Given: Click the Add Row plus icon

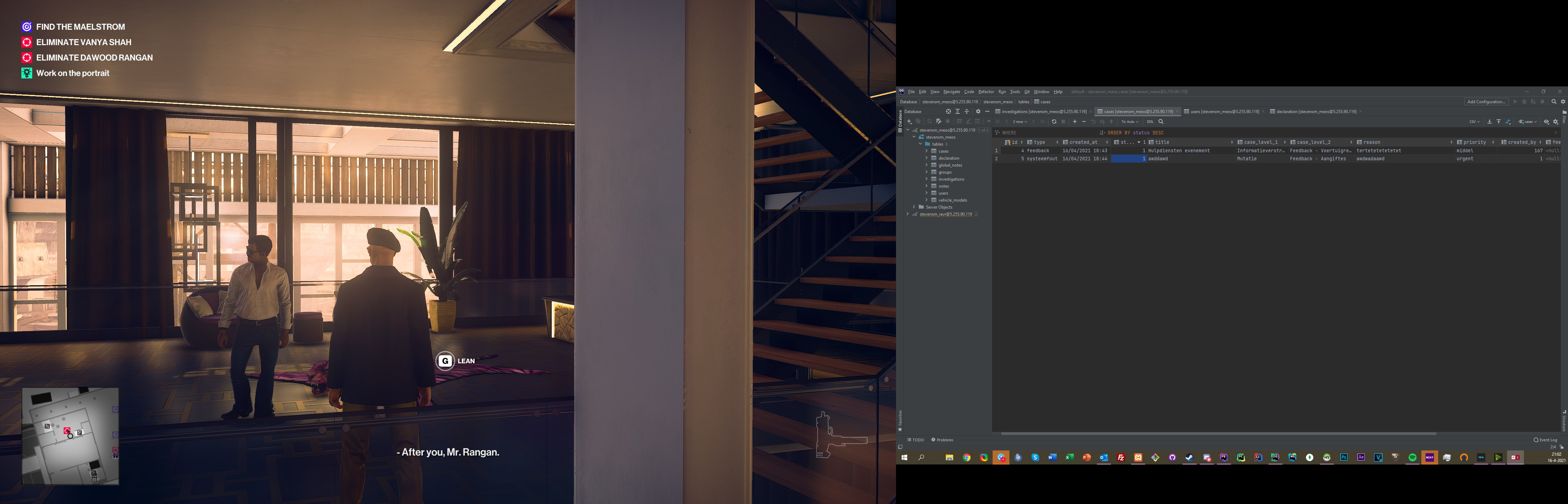Looking at the screenshot, I should [1074, 122].
